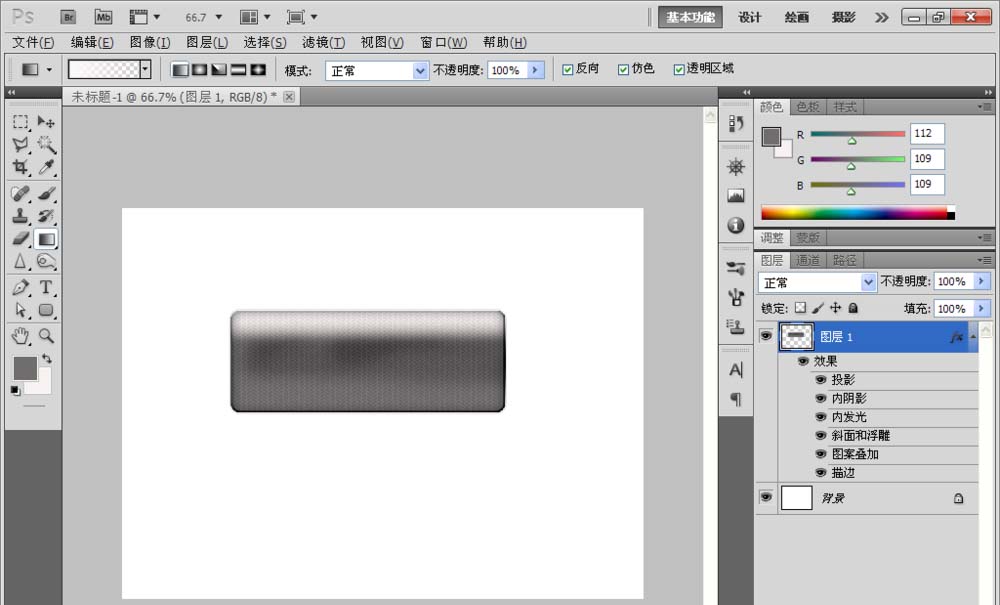Open the 滤镜 menu
This screenshot has height=605, width=1000.
point(323,42)
